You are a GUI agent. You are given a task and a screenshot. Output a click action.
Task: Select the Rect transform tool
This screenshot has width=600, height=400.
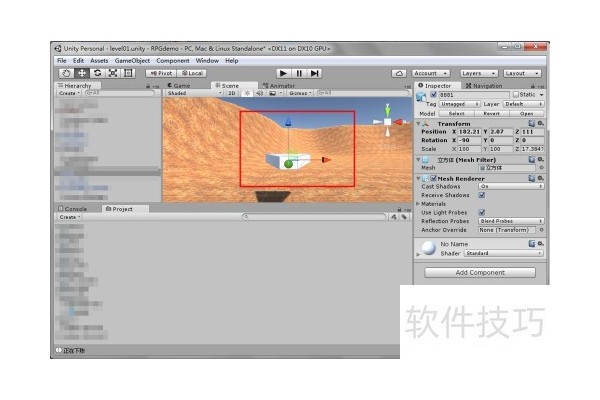128,73
